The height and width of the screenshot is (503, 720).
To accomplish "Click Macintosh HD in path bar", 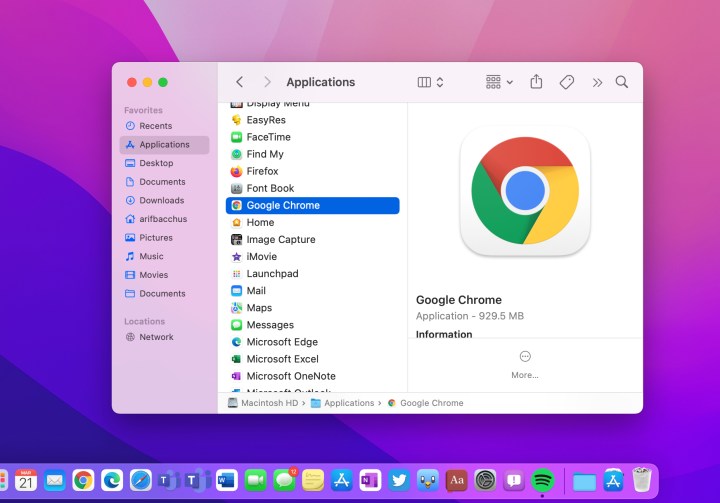I will pos(264,403).
